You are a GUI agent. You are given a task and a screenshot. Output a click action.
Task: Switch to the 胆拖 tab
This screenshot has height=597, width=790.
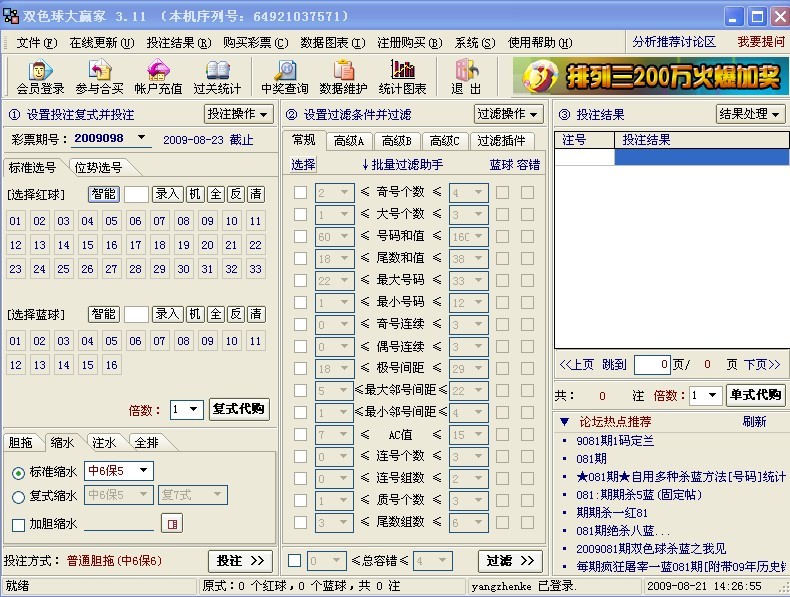21,442
